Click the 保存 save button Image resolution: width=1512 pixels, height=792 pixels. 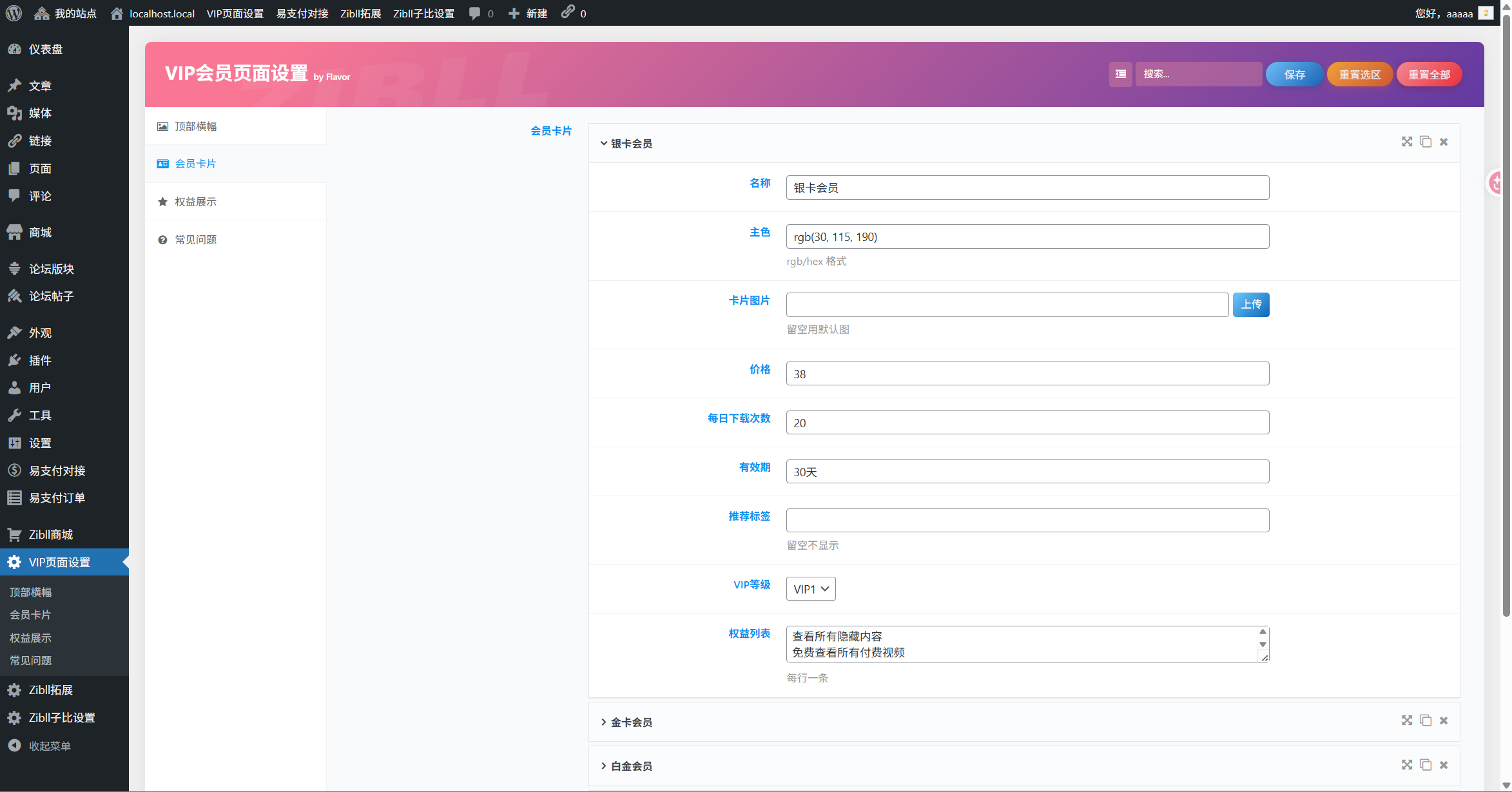[1294, 74]
